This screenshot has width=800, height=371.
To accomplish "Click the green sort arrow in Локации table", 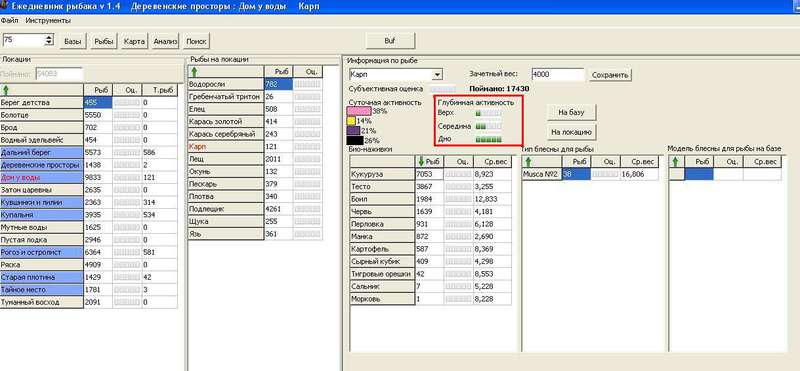I will point(6,90).
